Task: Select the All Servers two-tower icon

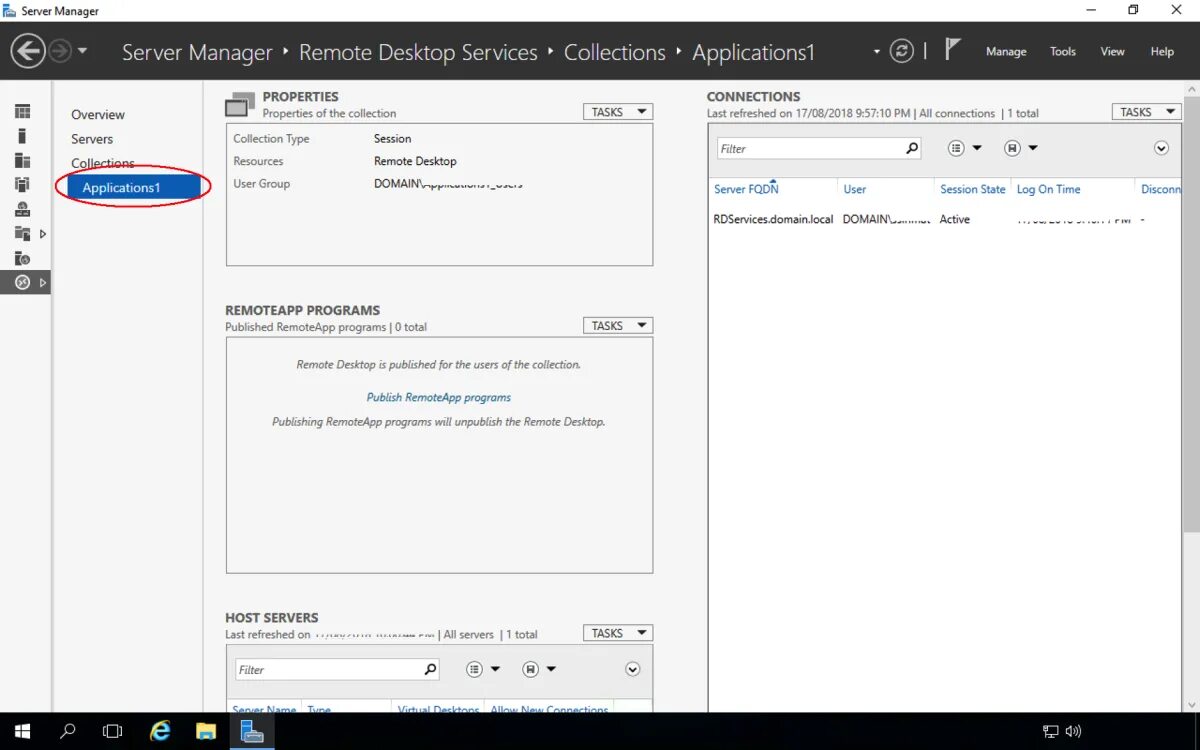Action: click(22, 160)
